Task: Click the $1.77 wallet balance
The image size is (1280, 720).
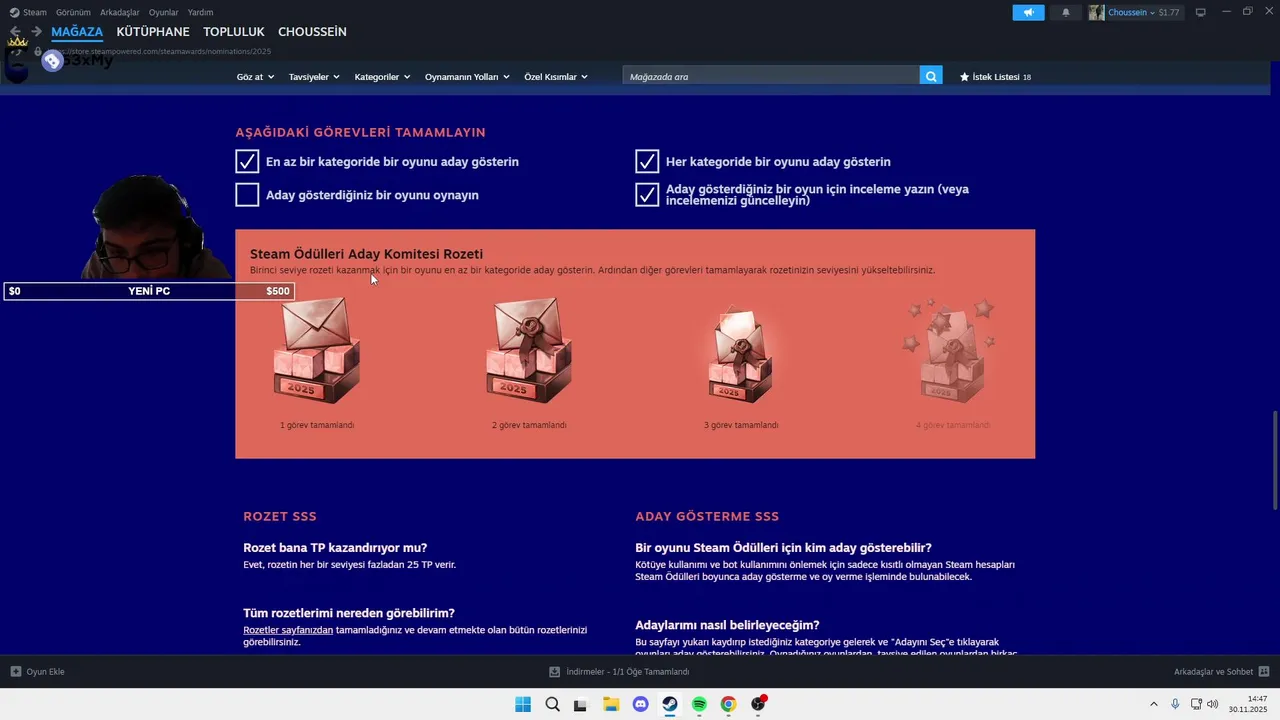Action: tap(1169, 12)
